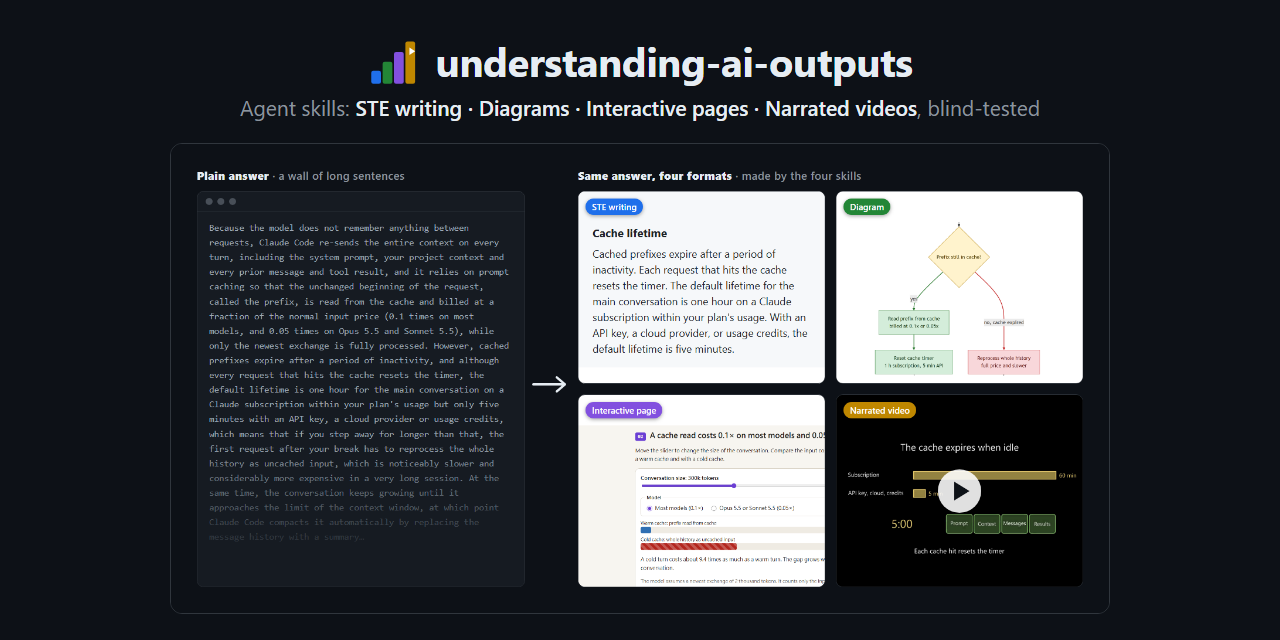Viewport: 1280px width, 640px height.
Task: Click the video play button
Action: click(x=960, y=491)
